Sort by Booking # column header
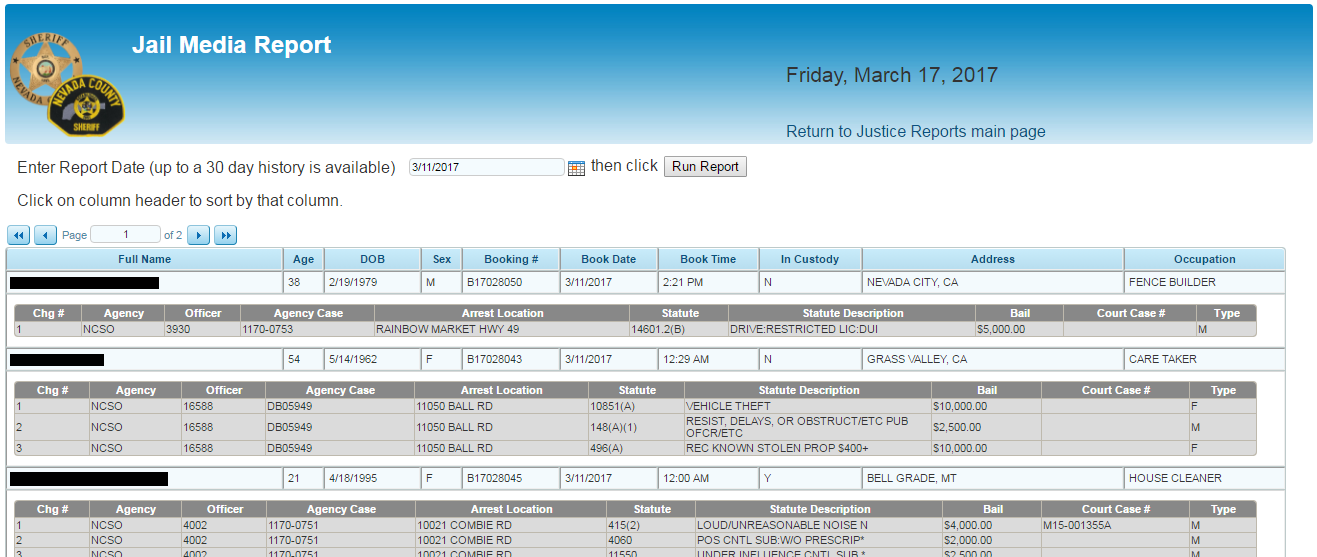Screen dimensions: 1317x557 [511, 259]
